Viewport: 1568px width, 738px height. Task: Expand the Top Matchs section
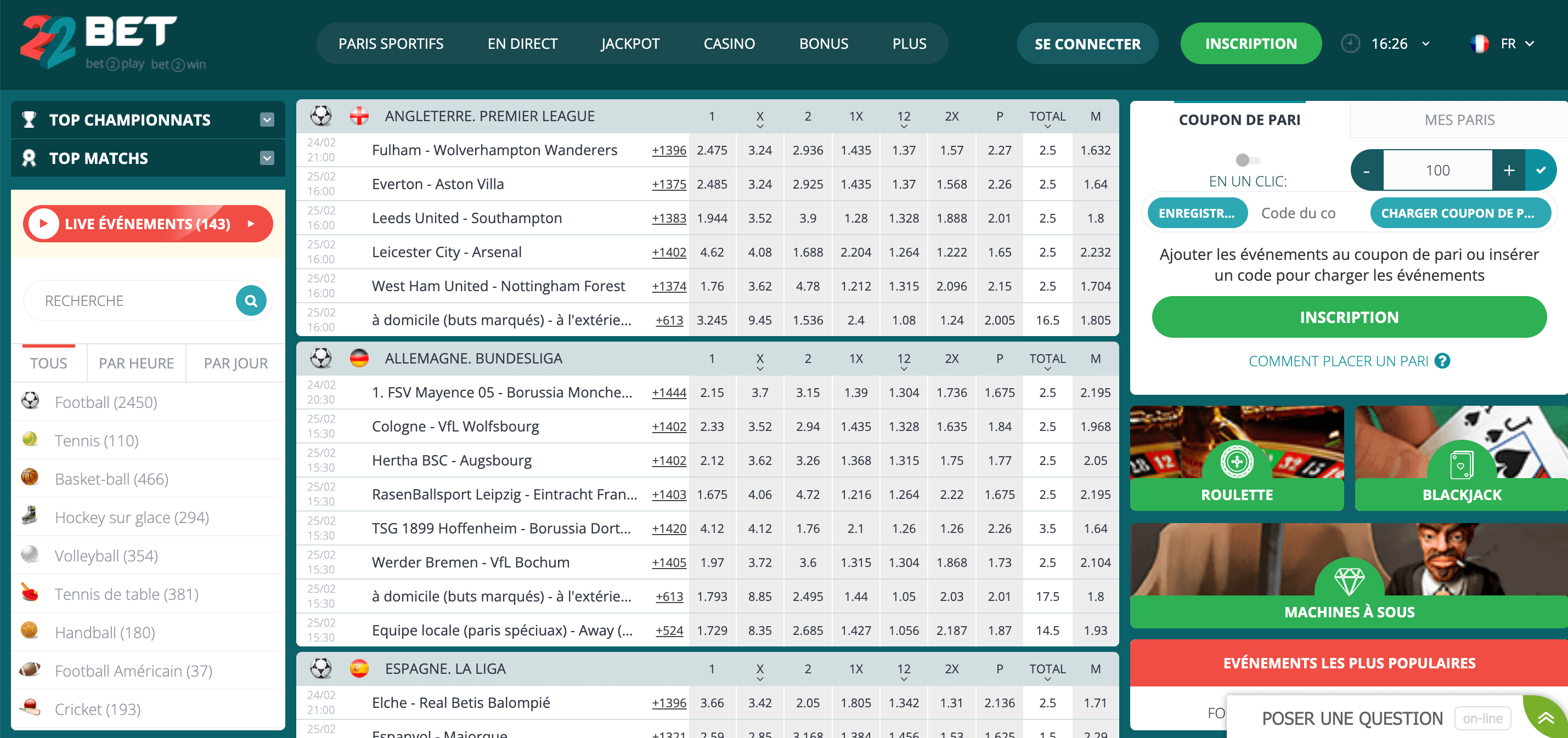click(267, 158)
